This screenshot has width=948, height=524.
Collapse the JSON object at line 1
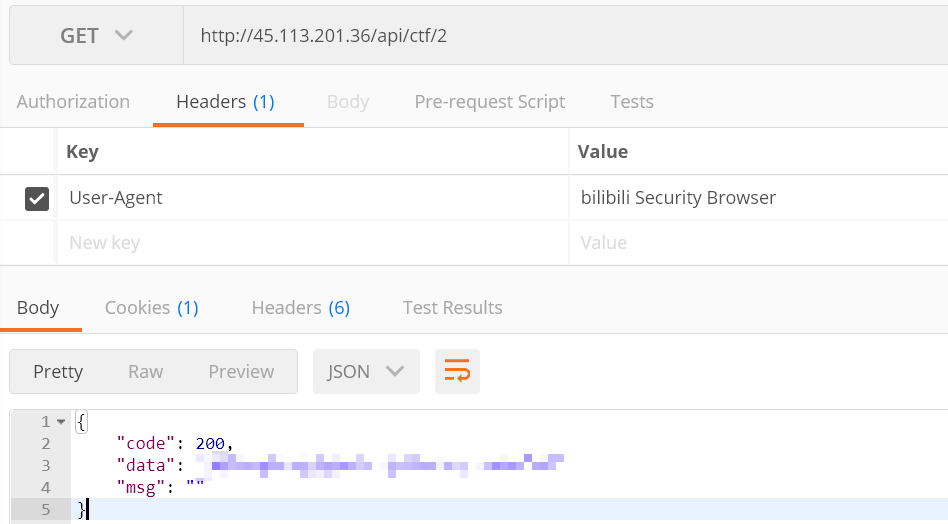click(x=62, y=422)
